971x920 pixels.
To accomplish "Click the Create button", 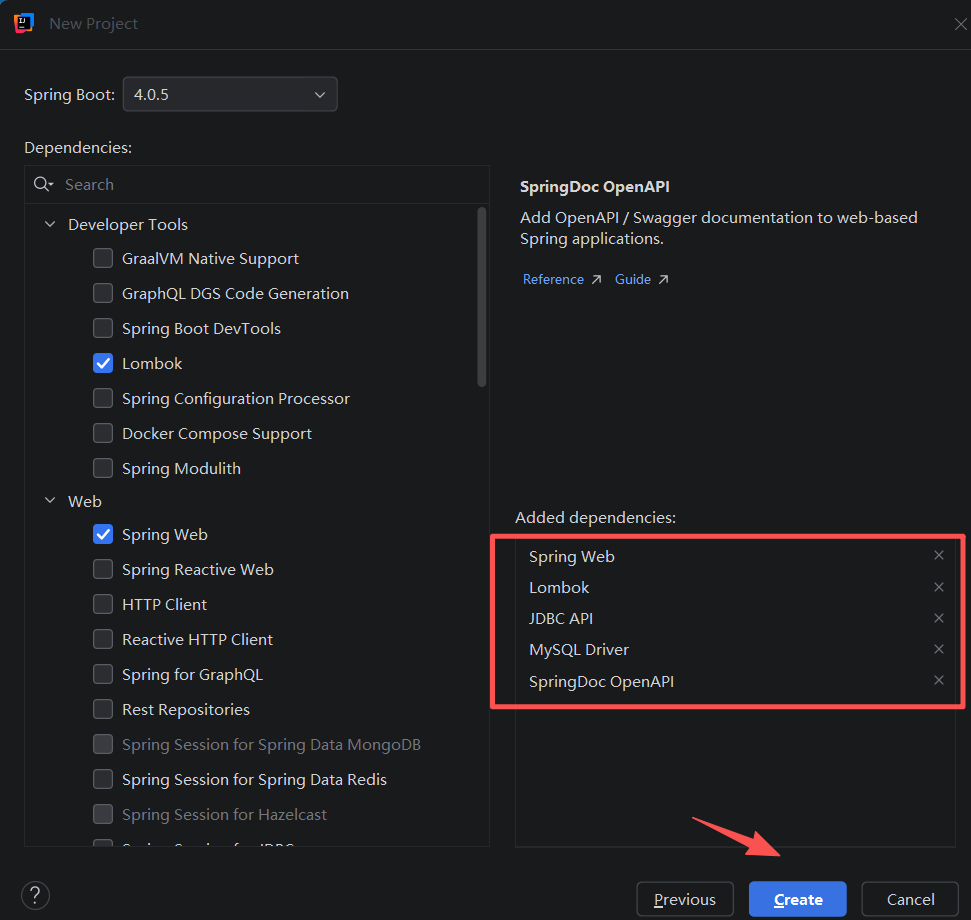I will [x=798, y=899].
